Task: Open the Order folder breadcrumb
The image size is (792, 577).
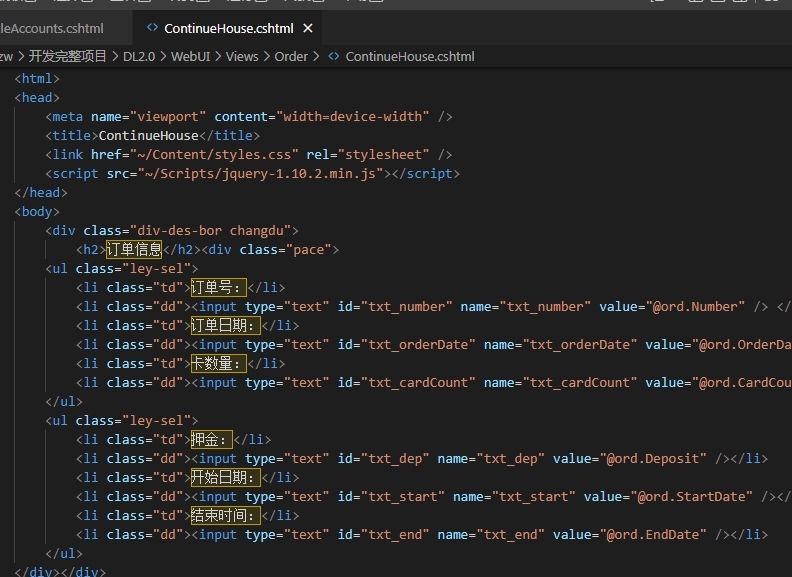Action: point(291,57)
